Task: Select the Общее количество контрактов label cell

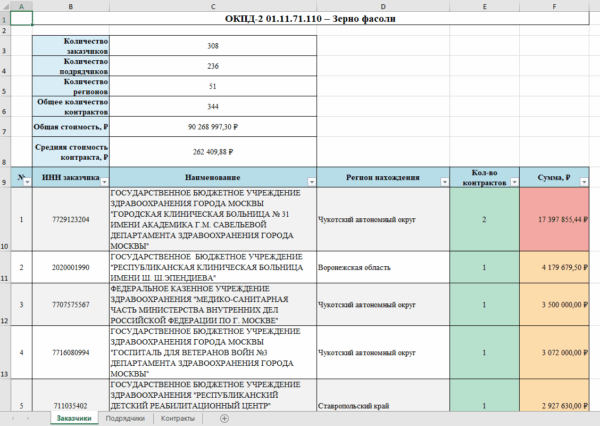Action: 71,106
